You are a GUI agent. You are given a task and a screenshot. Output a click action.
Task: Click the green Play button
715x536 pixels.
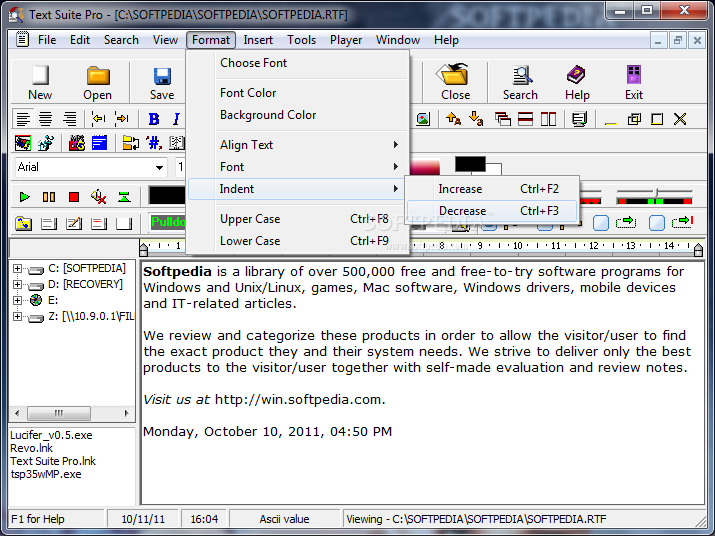coord(25,197)
